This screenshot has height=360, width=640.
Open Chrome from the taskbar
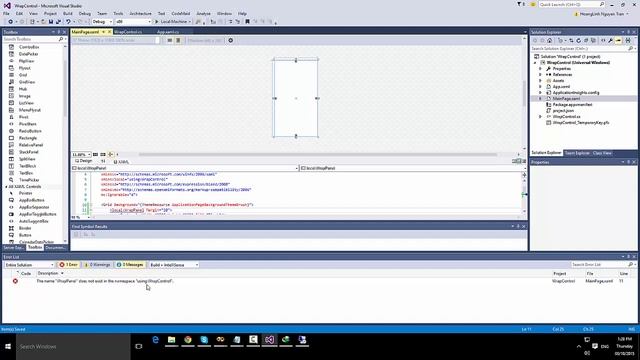188,340
